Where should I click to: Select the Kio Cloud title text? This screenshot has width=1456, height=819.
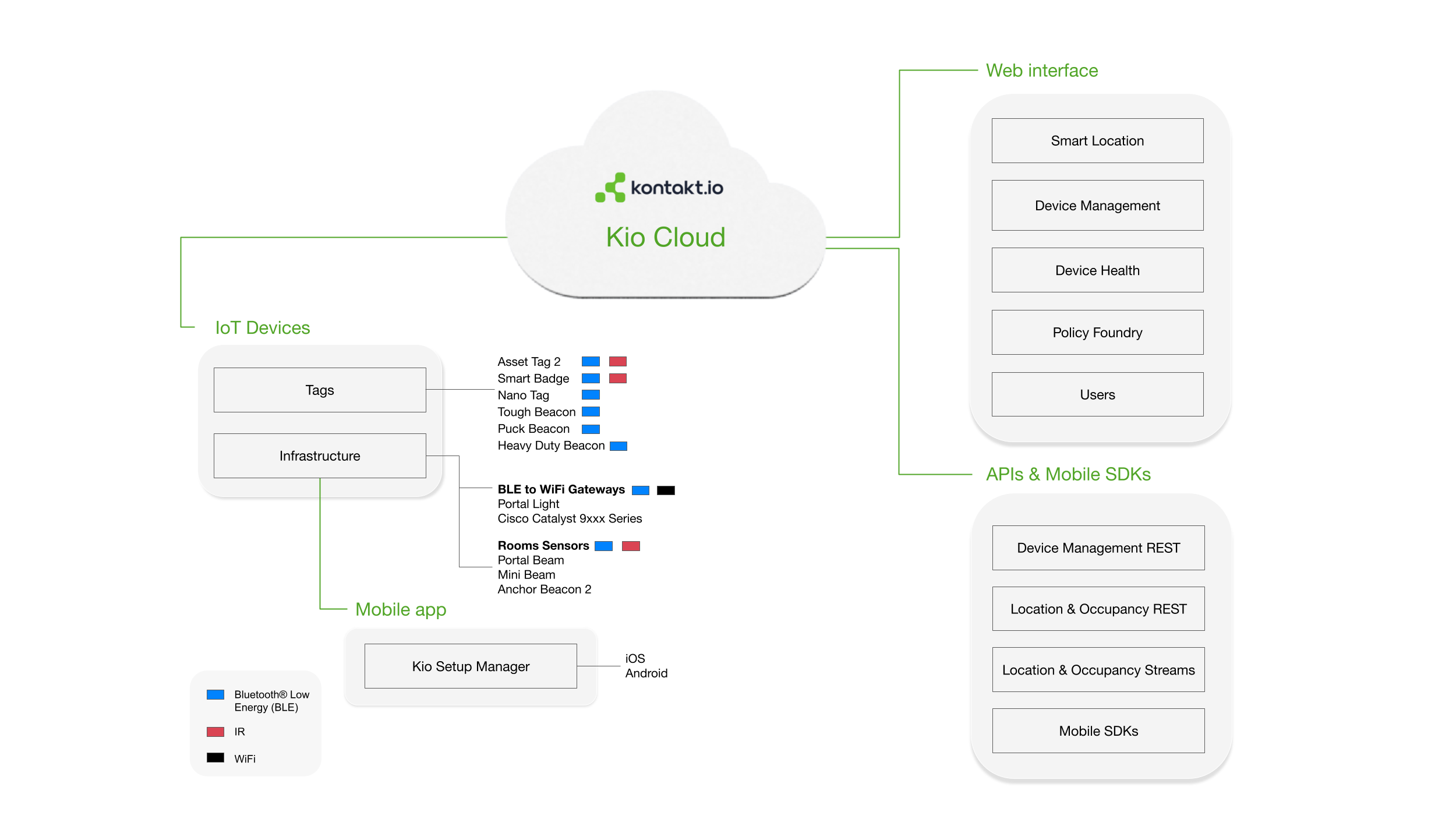point(666,237)
